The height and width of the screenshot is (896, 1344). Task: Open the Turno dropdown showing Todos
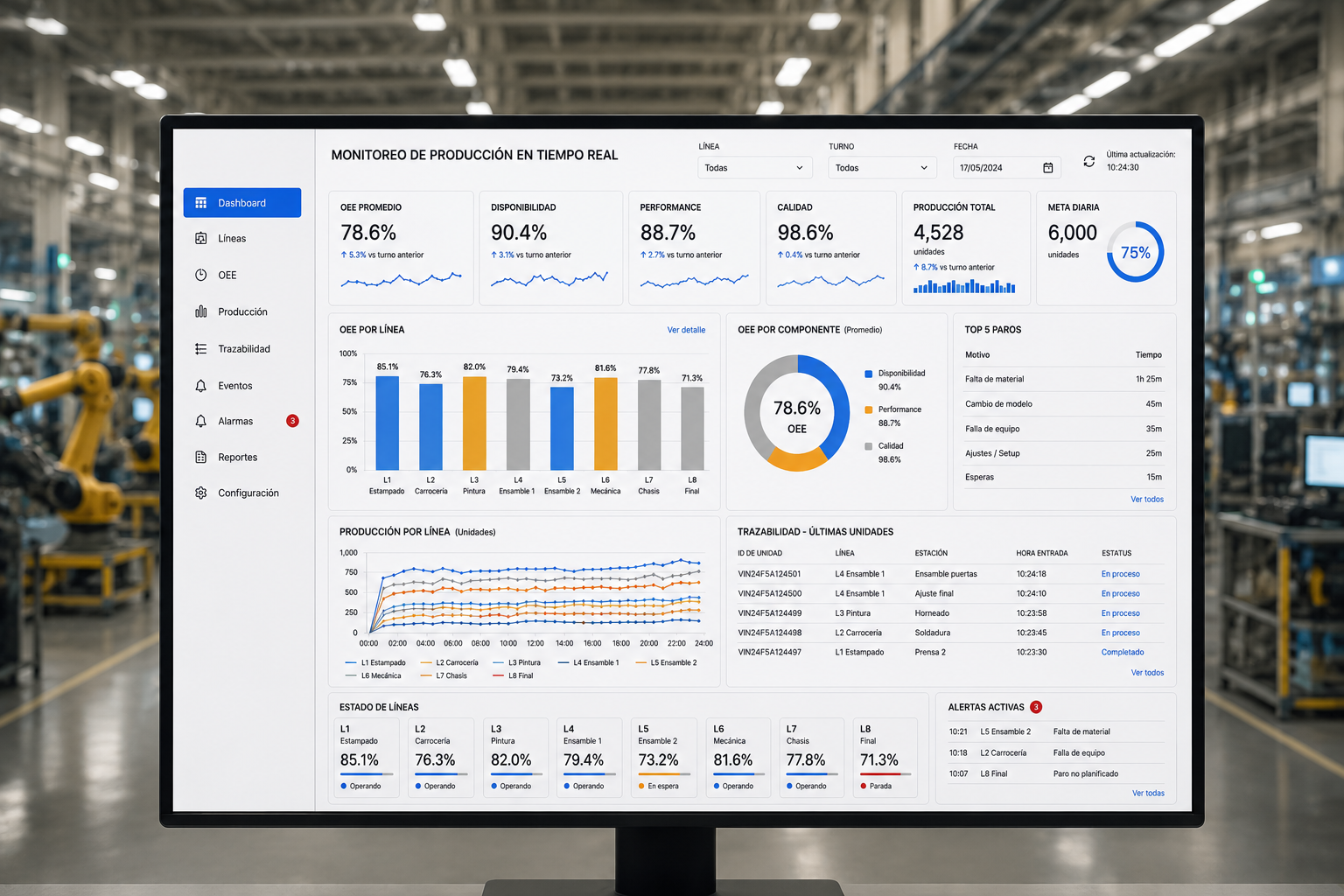coord(882,168)
